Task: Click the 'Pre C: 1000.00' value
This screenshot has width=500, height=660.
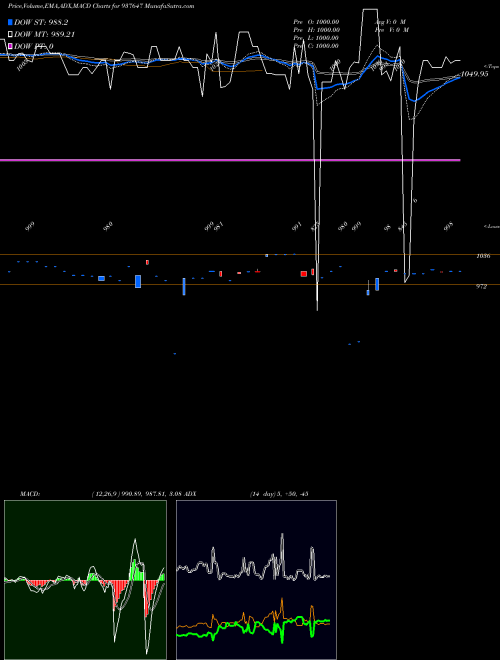Action: tap(316, 46)
